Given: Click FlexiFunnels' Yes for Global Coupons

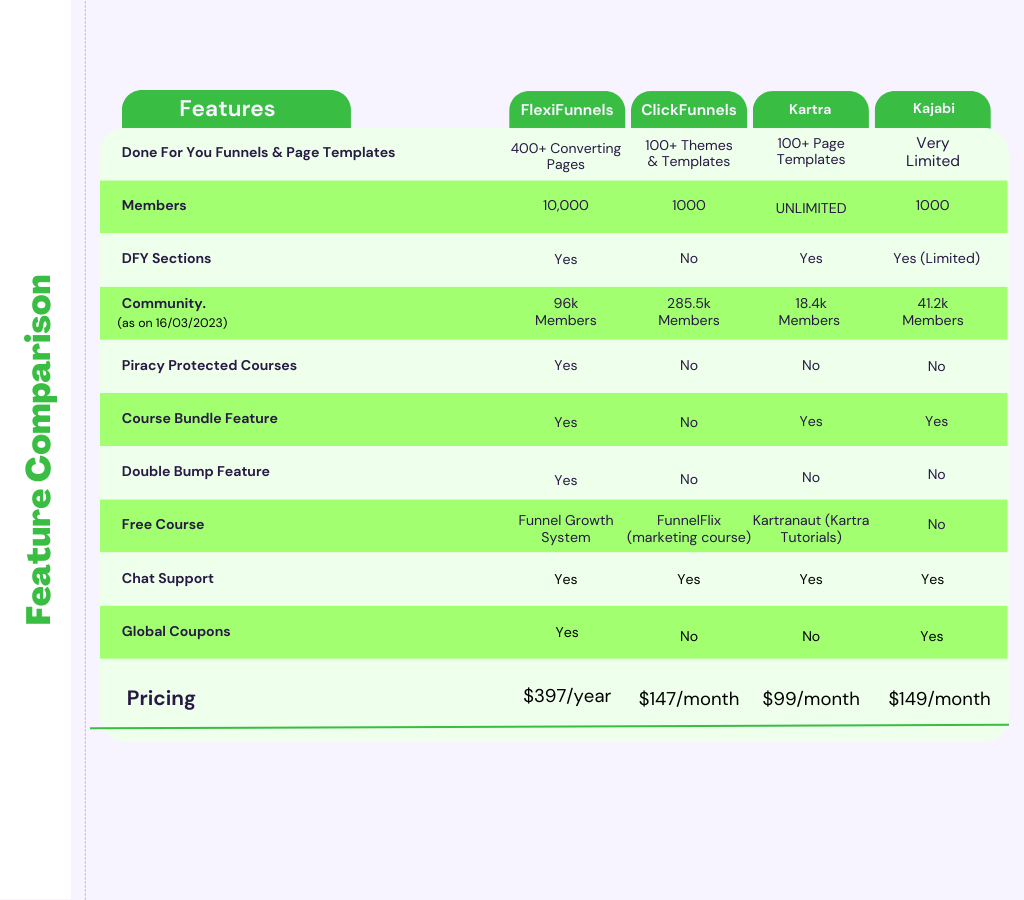Looking at the screenshot, I should click(567, 632).
